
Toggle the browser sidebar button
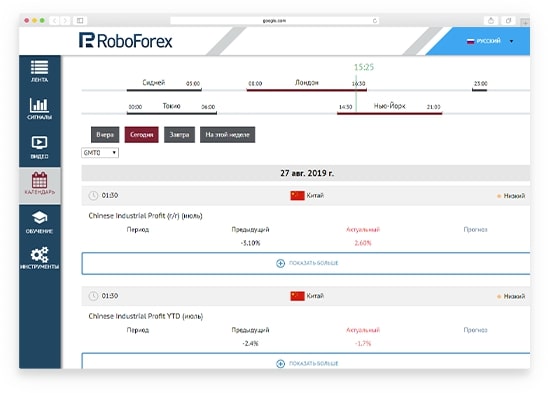coord(80,21)
